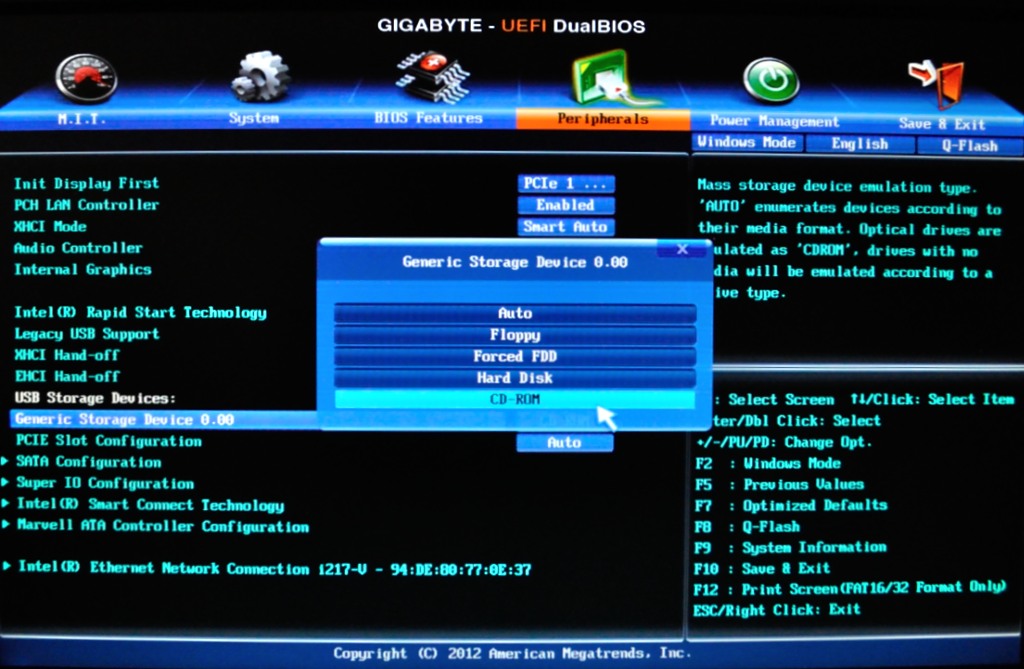
Task: Select the Init Display First setting
Action: pyautogui.click(x=86, y=184)
